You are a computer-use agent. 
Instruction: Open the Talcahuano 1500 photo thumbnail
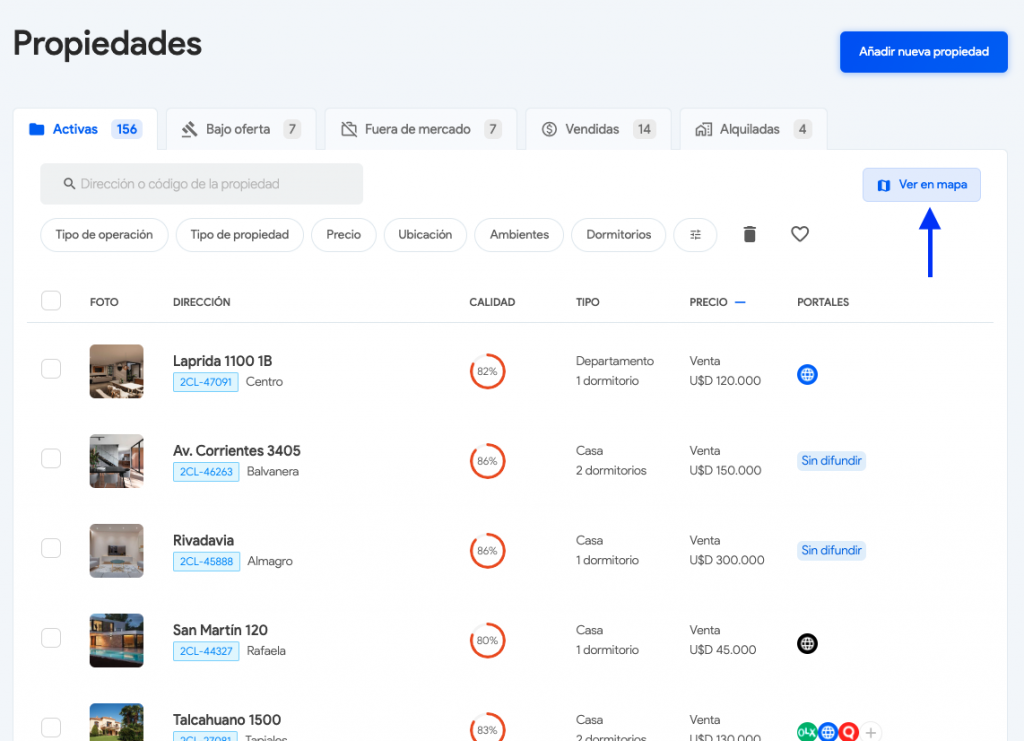[x=116, y=722]
